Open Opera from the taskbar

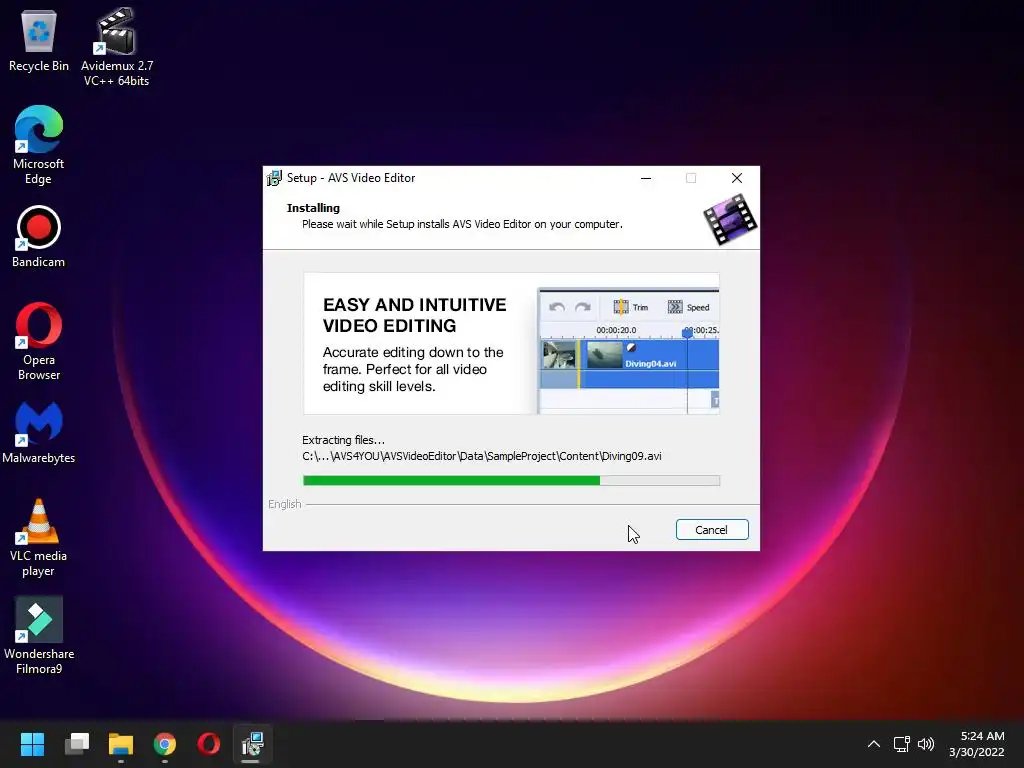coord(209,744)
